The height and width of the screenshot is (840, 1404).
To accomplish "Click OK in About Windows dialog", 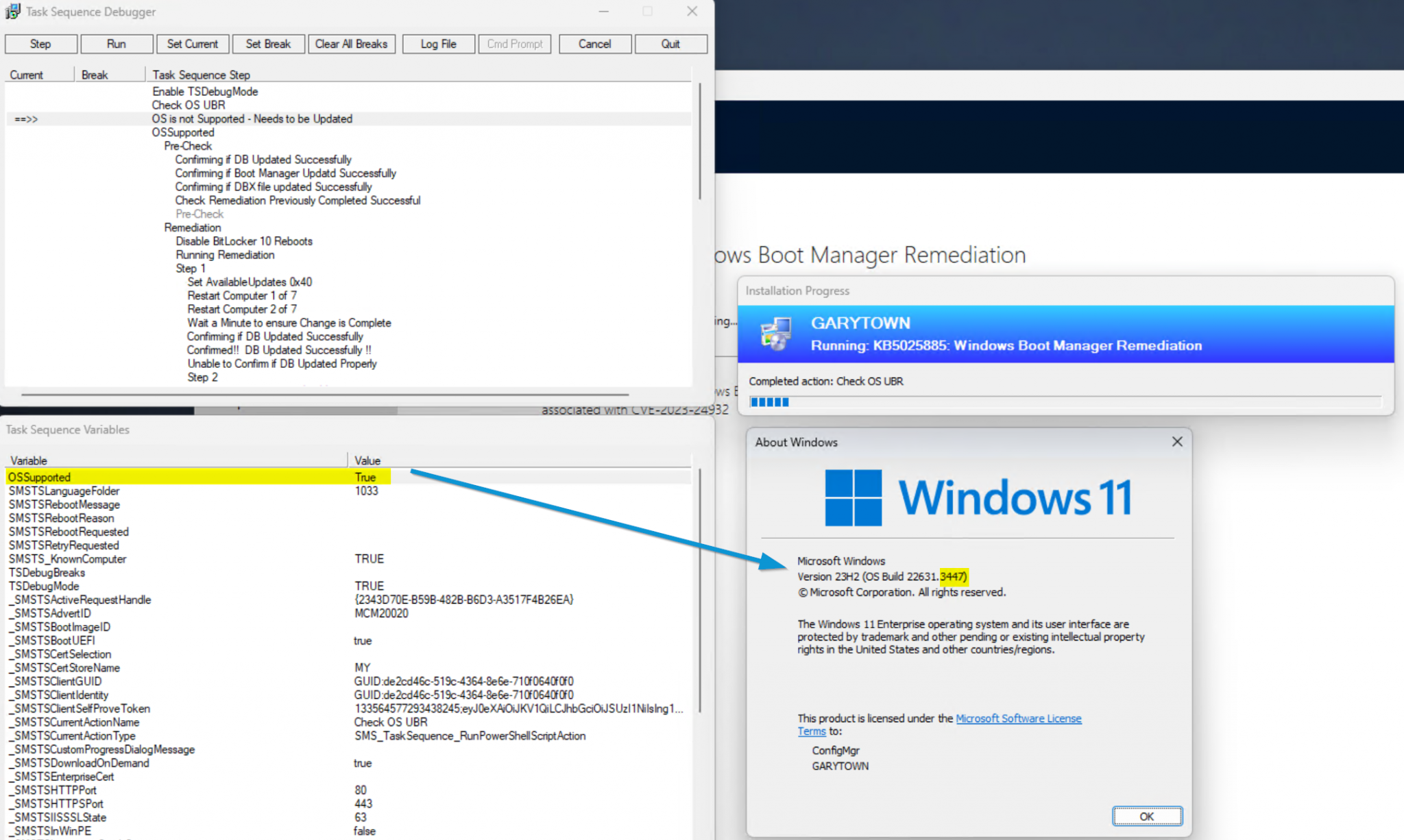I will pyautogui.click(x=1147, y=816).
